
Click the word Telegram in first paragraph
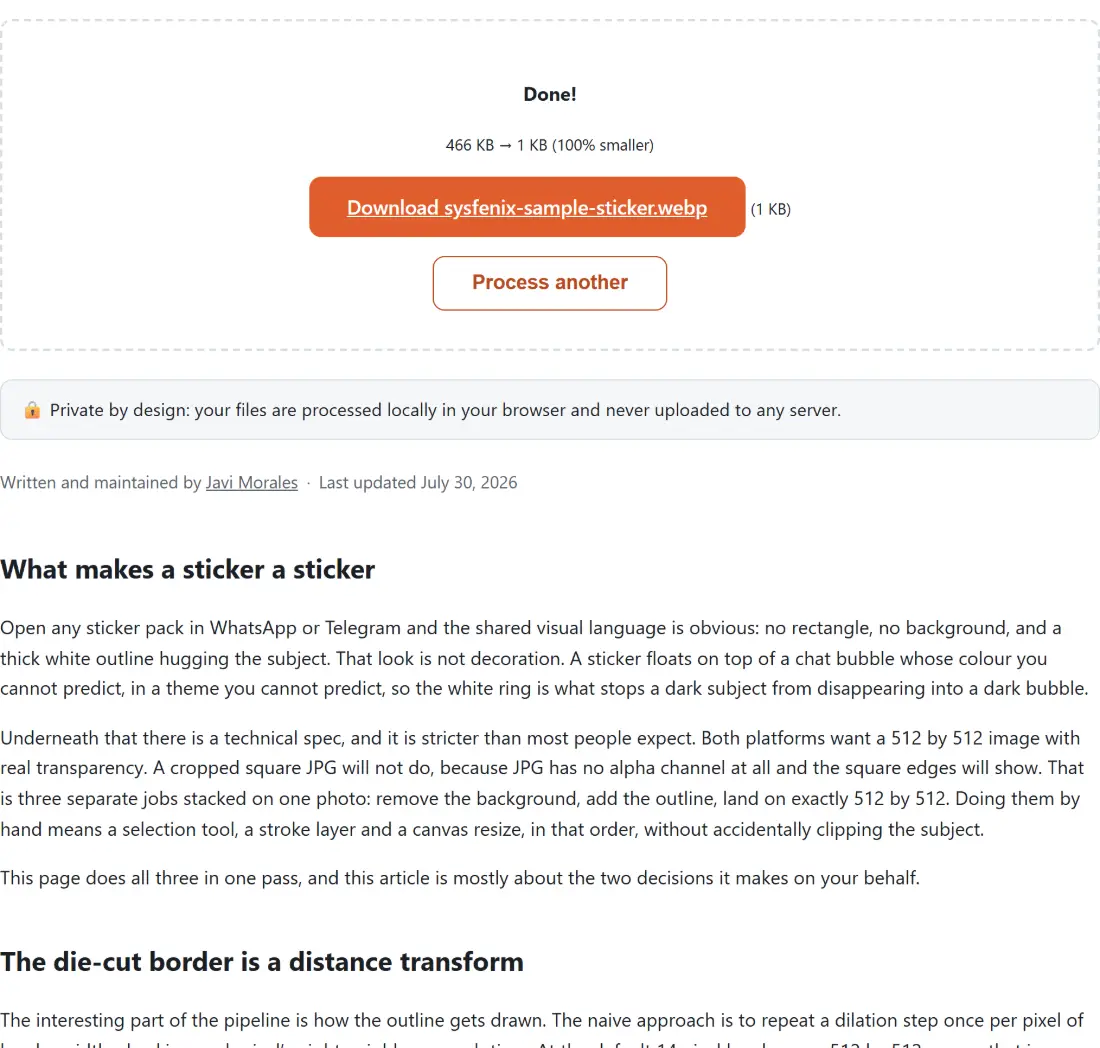tap(363, 628)
